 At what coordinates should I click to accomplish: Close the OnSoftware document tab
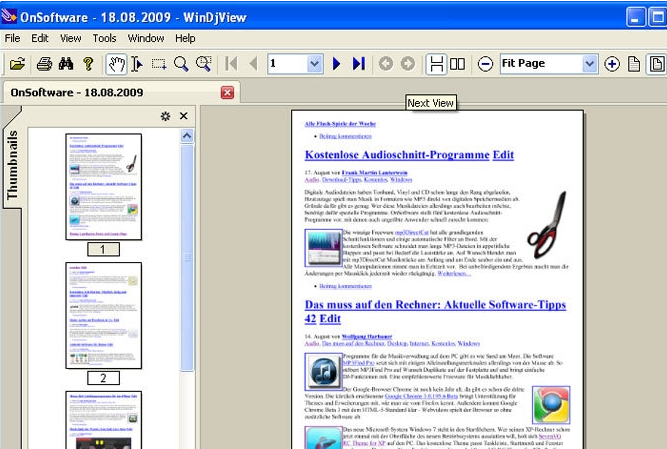coord(228,92)
